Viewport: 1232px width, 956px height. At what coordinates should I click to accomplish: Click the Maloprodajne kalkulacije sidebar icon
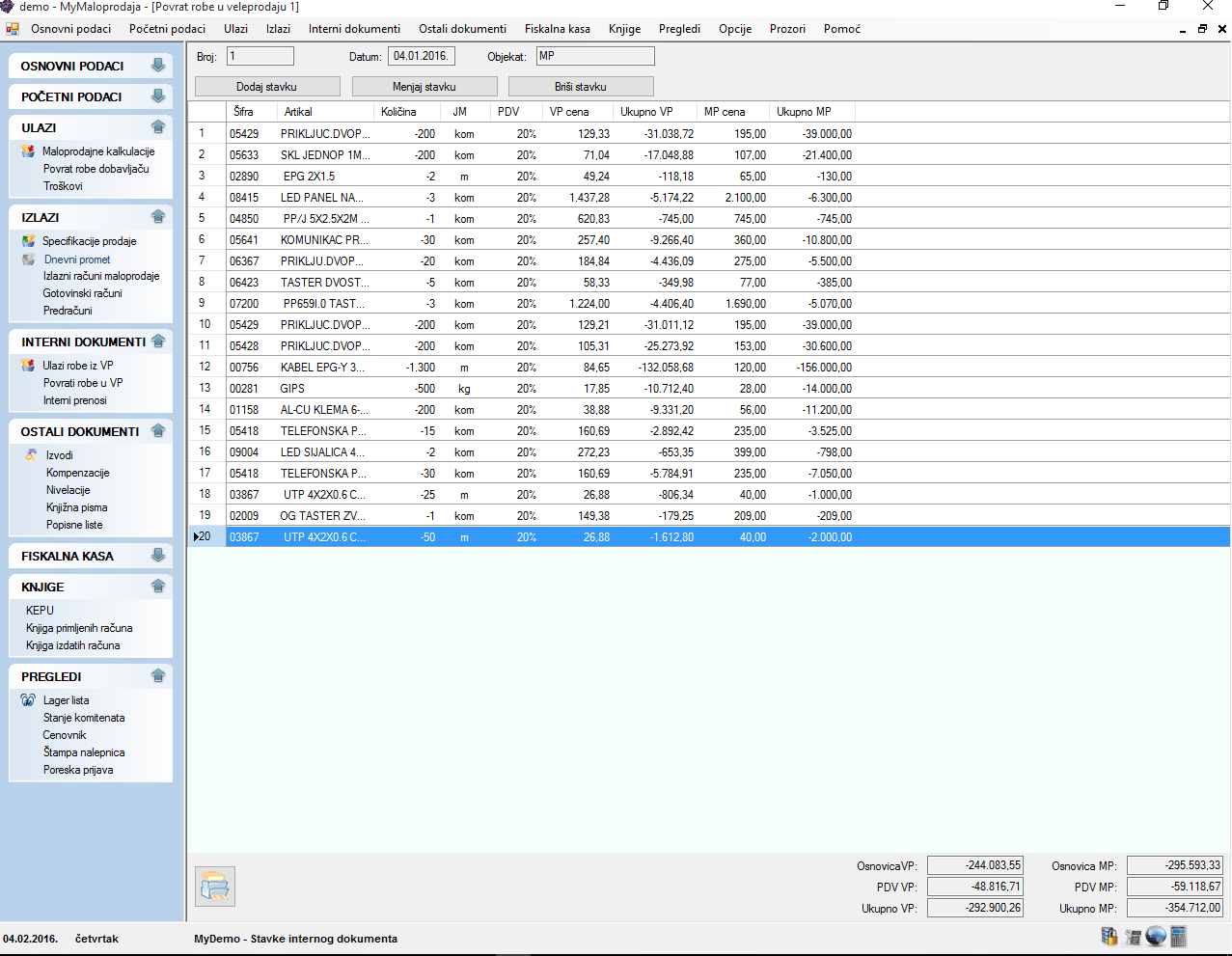tap(28, 151)
